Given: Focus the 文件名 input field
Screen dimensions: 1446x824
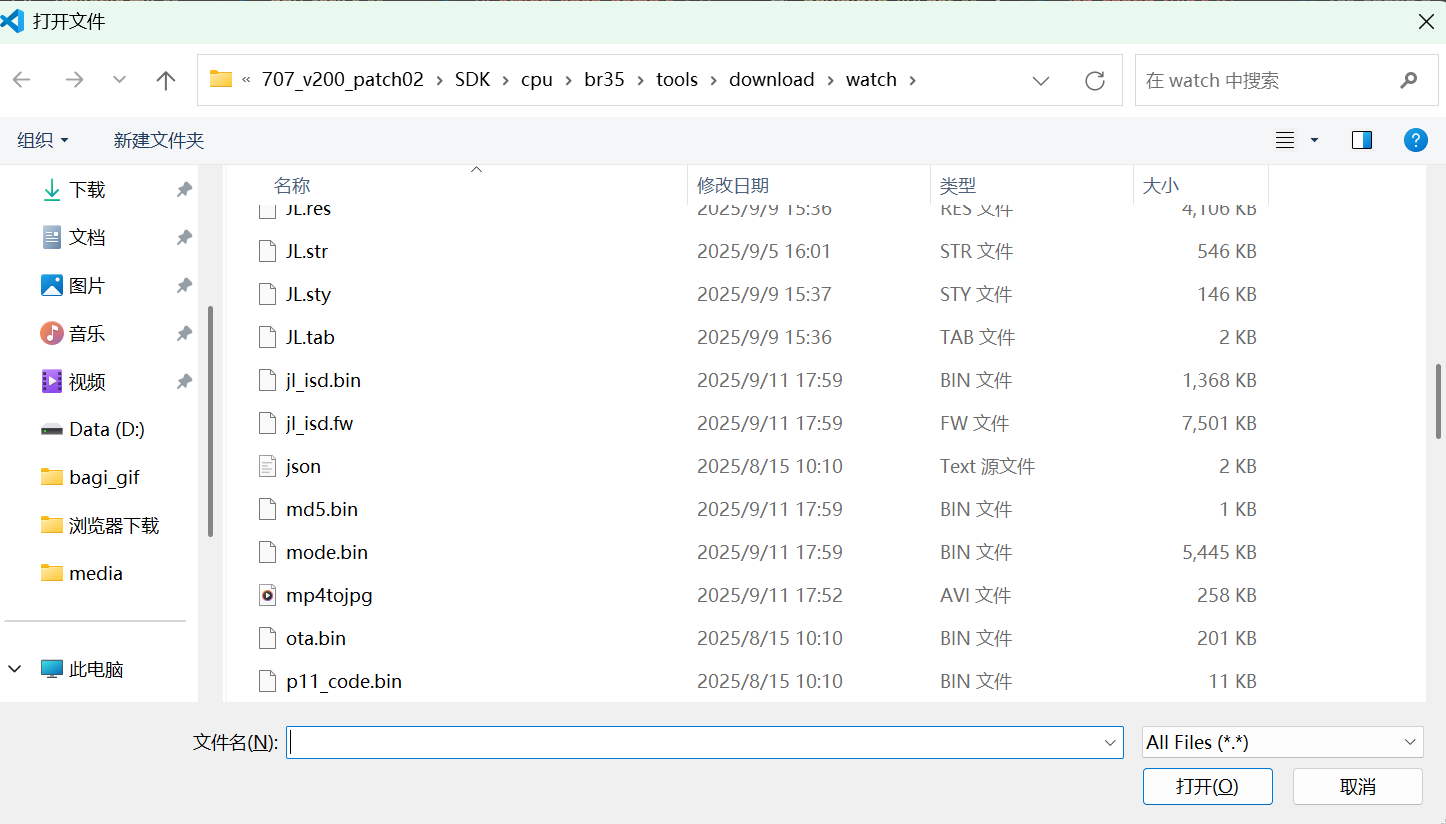Looking at the screenshot, I should [x=694, y=742].
